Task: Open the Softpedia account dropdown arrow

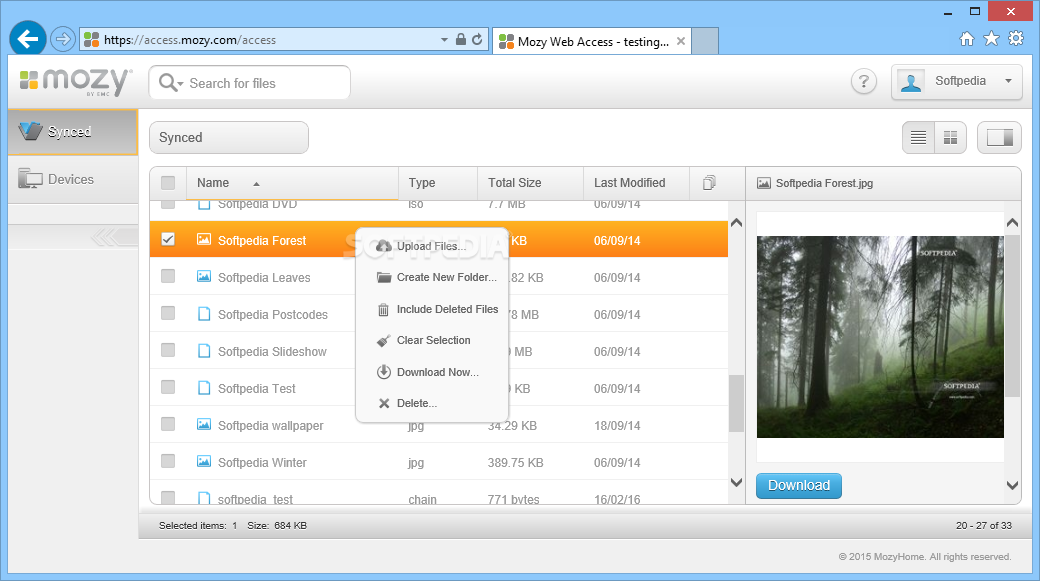Action: 1008,81
